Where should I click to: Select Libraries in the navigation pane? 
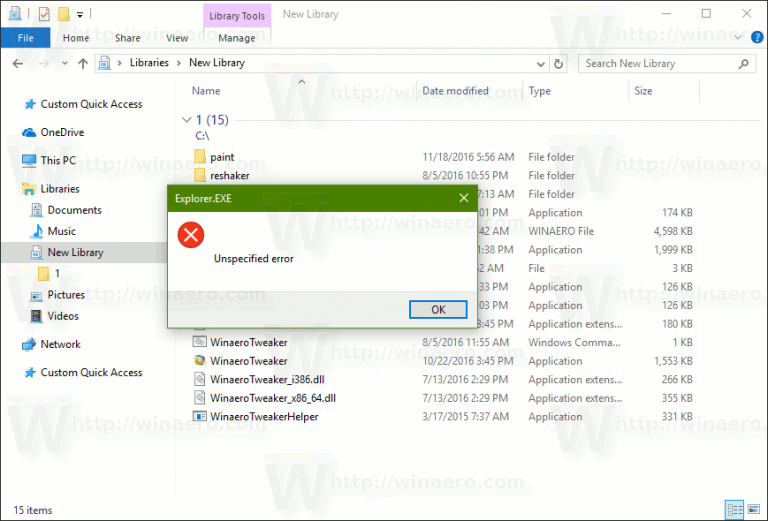(x=60, y=189)
